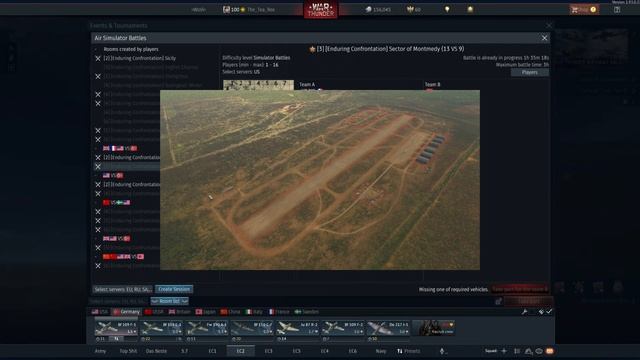Click Select servers: EU, RU, SA button
Image resolution: width=640 pixels, height=360 pixels.
122,289
